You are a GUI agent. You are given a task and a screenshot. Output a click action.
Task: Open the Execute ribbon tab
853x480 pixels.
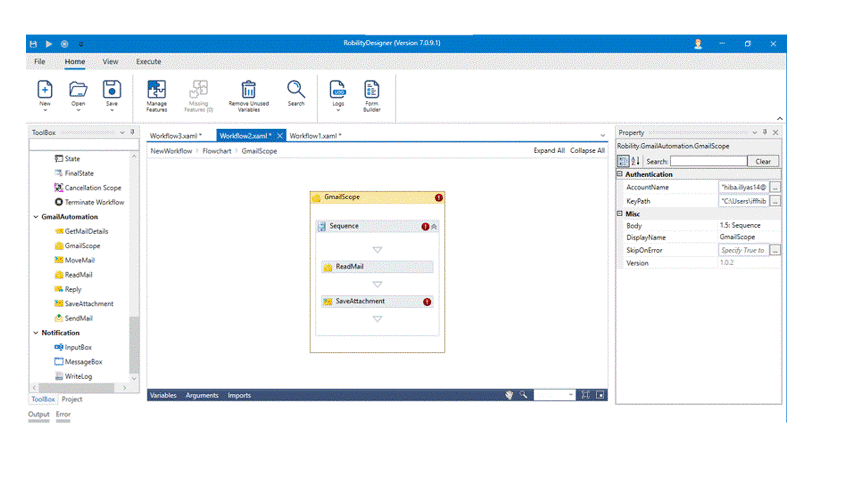tap(148, 62)
